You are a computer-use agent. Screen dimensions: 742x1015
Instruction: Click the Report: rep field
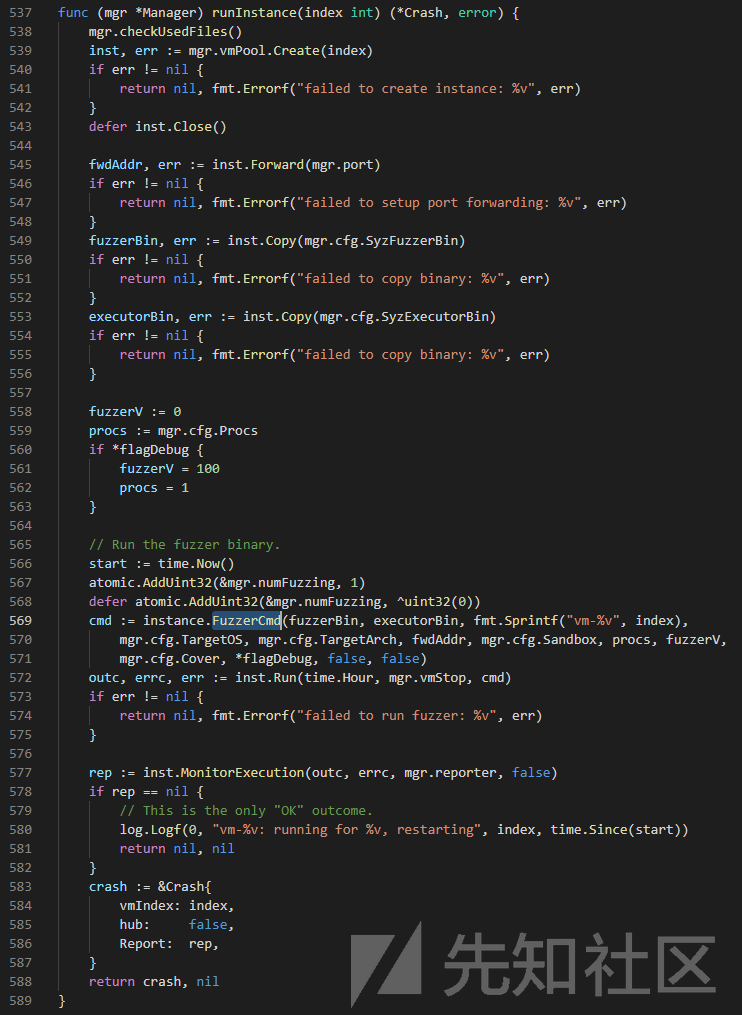coord(170,943)
